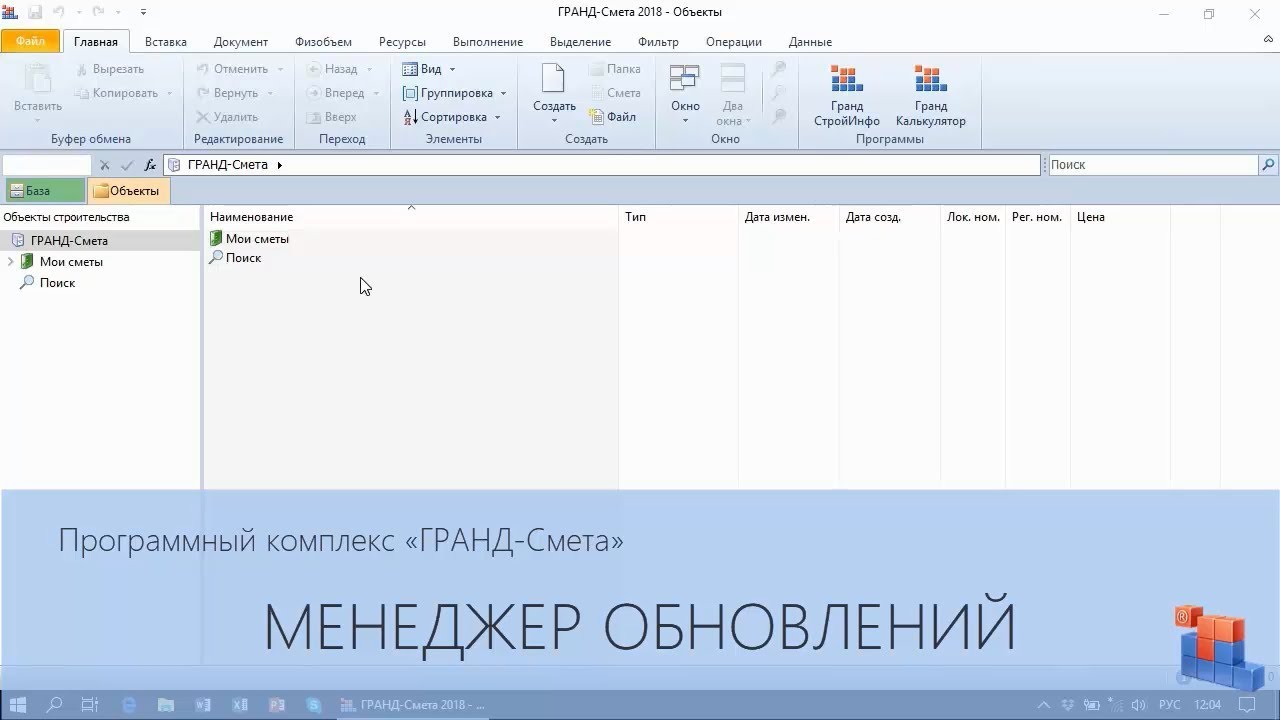Switch to the Физобъем ribbon tab
The height and width of the screenshot is (720, 1280).
[323, 42]
